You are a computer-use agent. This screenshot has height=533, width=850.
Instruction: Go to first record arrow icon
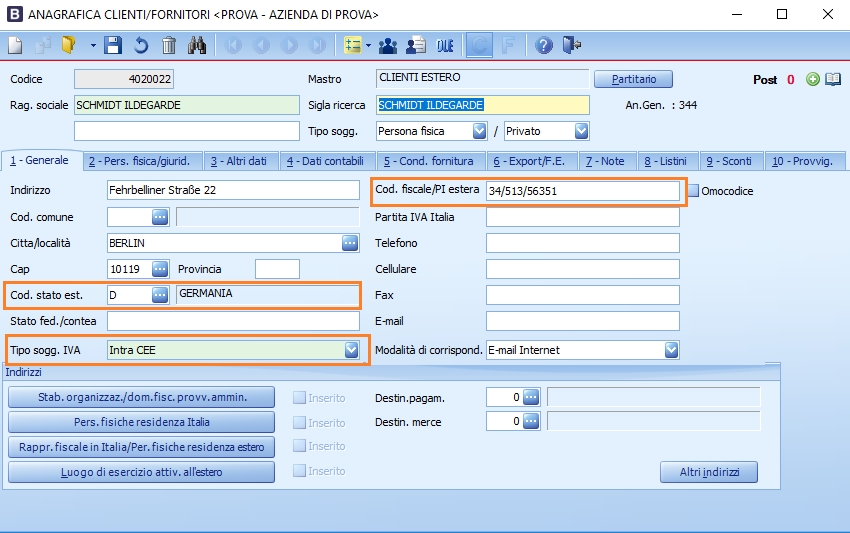(x=233, y=46)
